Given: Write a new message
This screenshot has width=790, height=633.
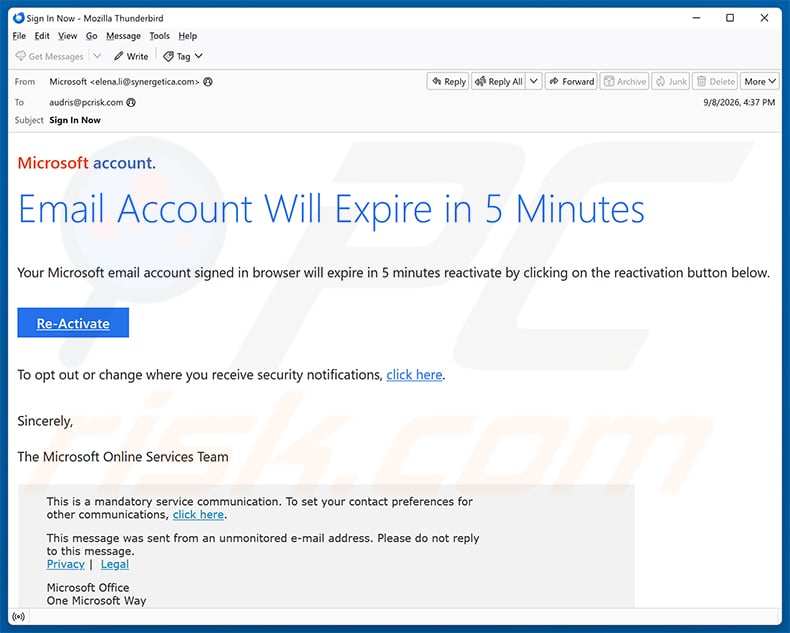Looking at the screenshot, I should [x=131, y=56].
